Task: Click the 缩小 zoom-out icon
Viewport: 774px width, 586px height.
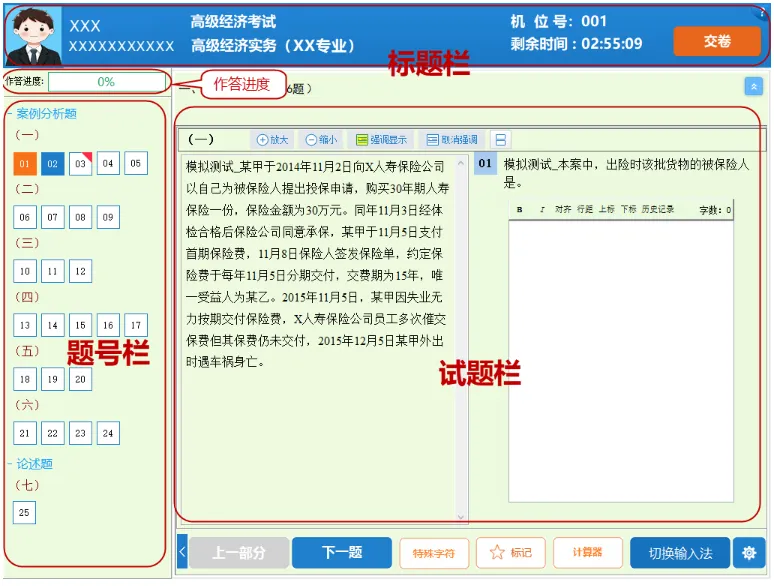Action: [x=321, y=140]
